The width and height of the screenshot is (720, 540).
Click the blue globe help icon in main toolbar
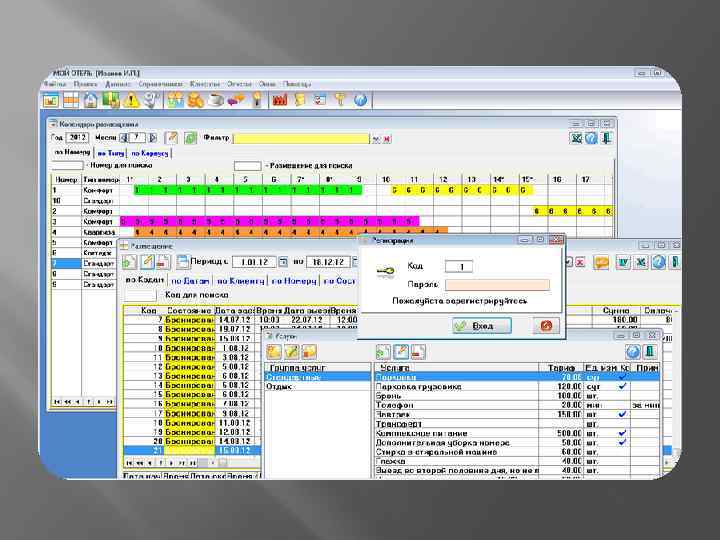(x=360, y=100)
